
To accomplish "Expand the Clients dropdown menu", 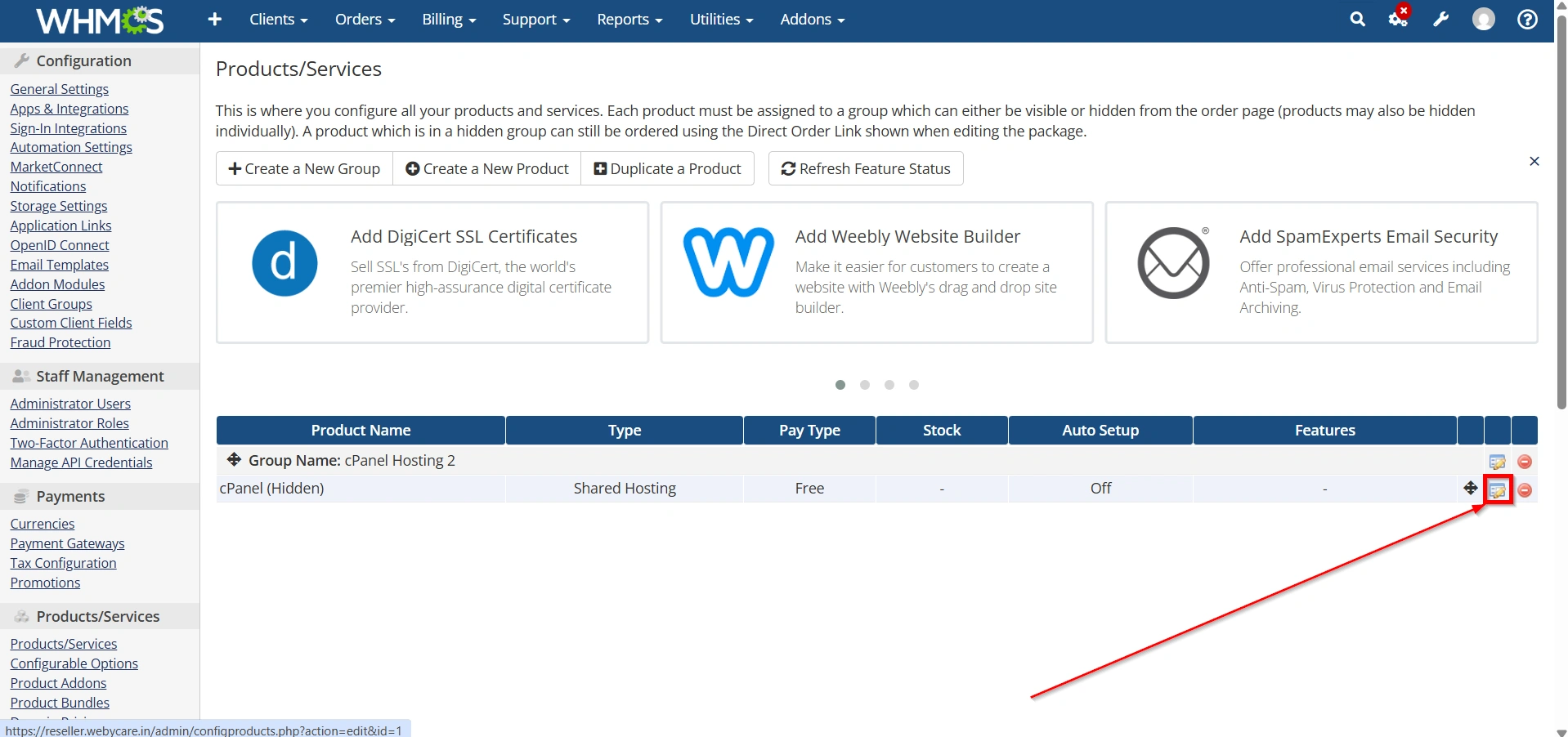I will (279, 19).
